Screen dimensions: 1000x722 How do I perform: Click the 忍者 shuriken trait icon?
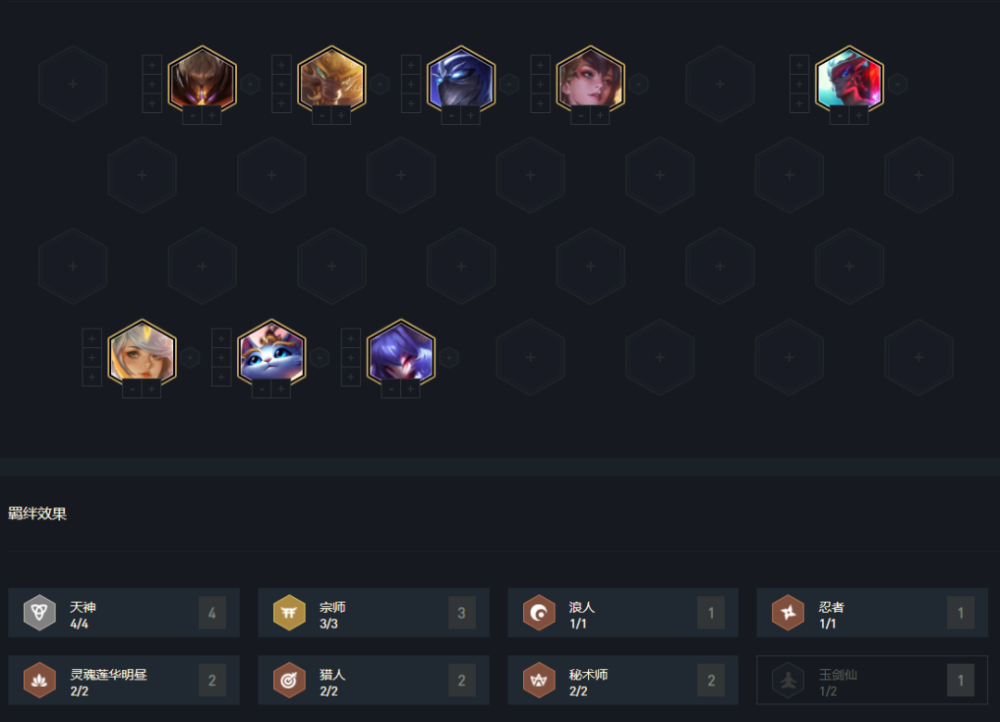[788, 612]
